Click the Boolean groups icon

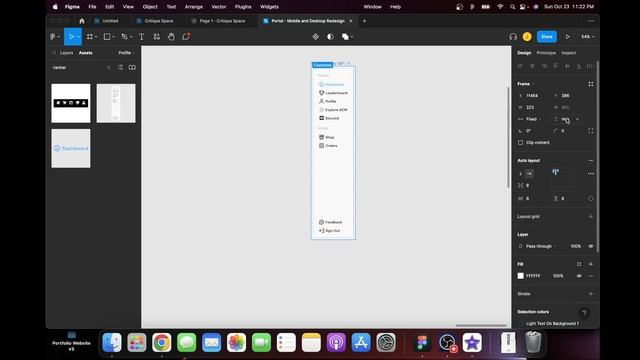click(345, 37)
